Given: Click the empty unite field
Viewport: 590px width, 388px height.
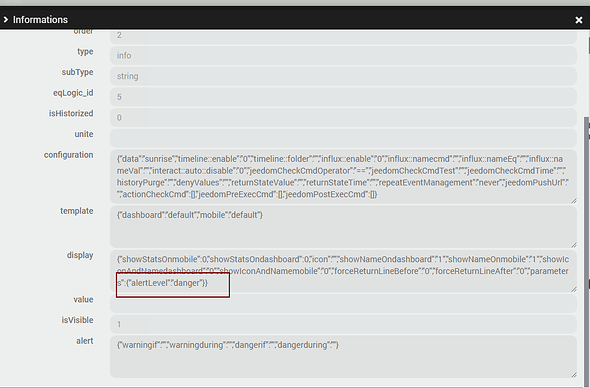Looking at the screenshot, I should 343,138.
